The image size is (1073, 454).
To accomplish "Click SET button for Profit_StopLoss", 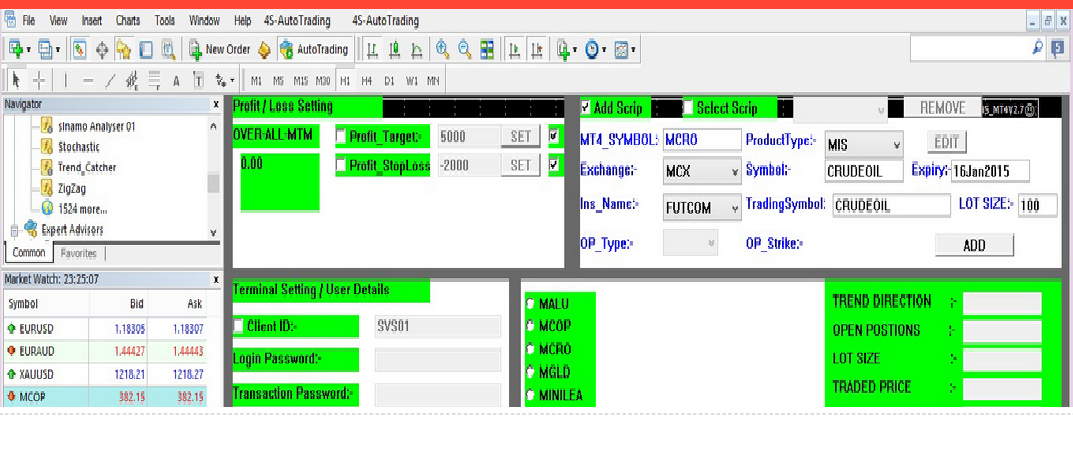I will click(x=521, y=165).
